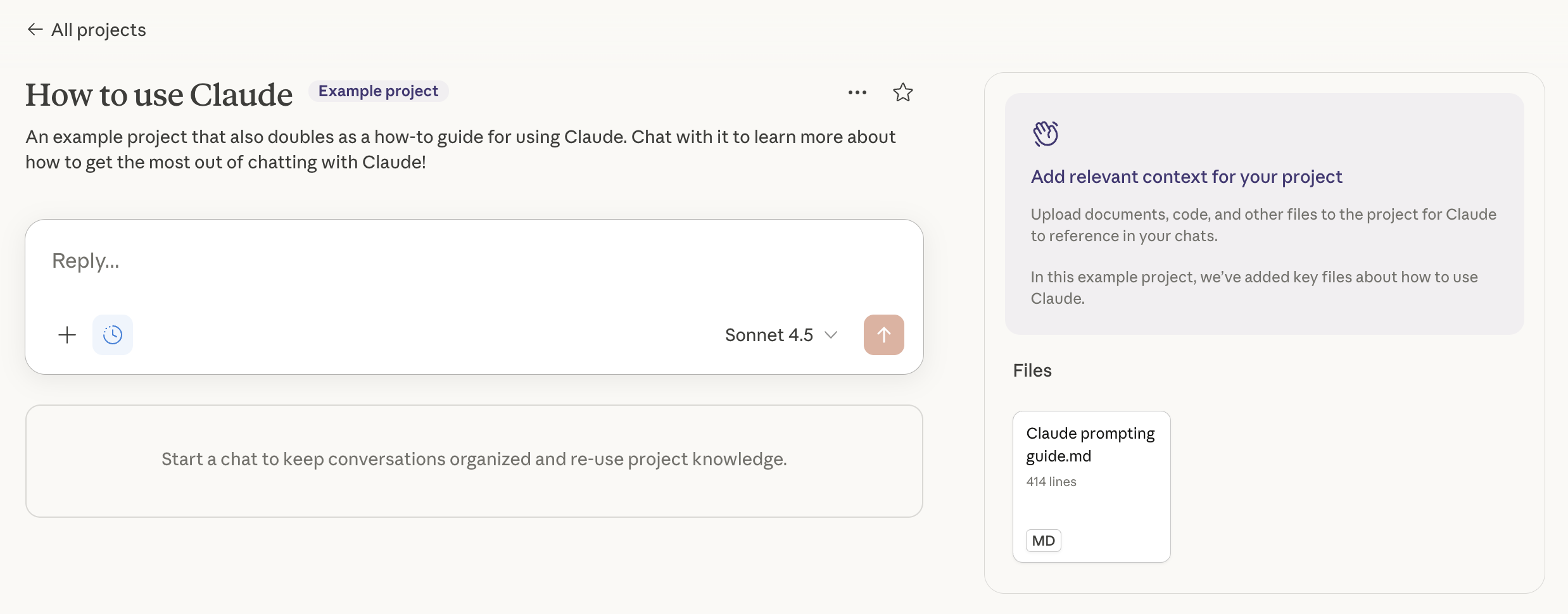The height and width of the screenshot is (614, 1568).
Task: Star the How to use Claude project
Action: click(902, 92)
